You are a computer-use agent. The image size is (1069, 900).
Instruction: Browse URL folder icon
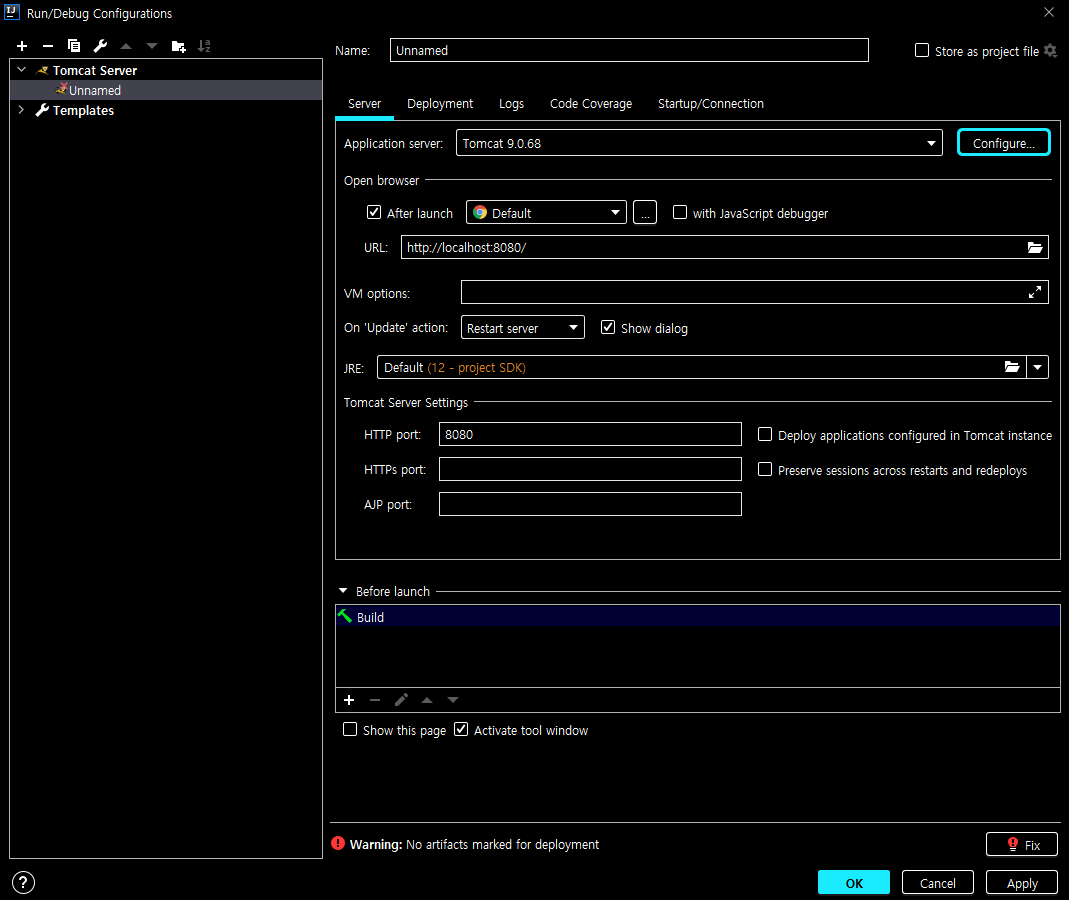(x=1035, y=248)
